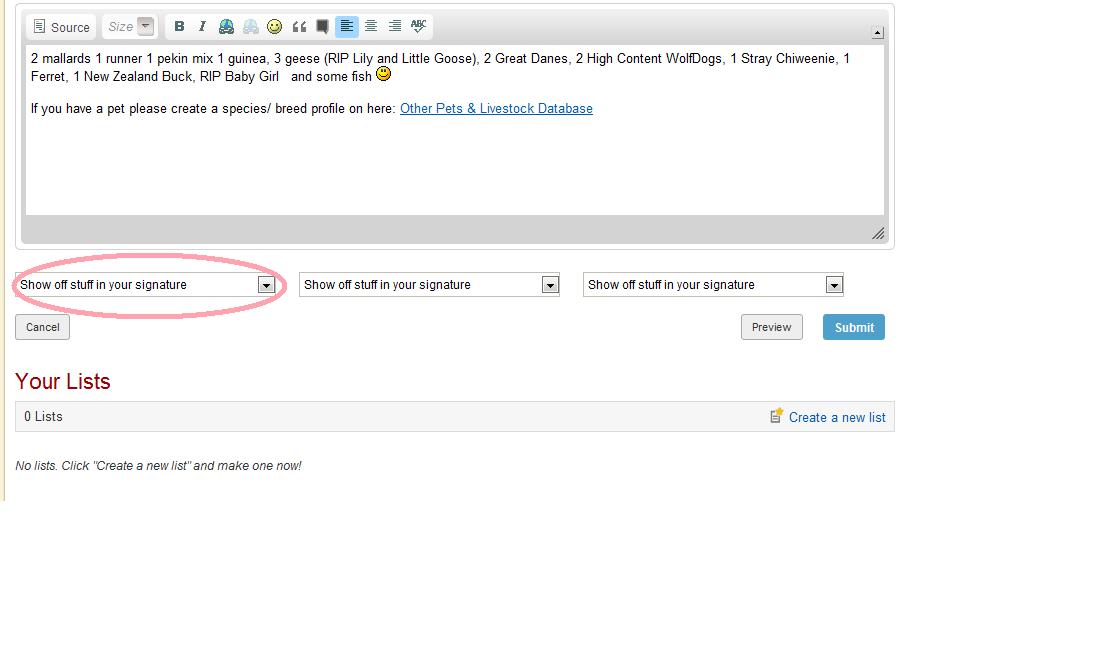Viewport: 1108px width, 657px height.
Task: Click the Preview button
Action: tap(771, 327)
